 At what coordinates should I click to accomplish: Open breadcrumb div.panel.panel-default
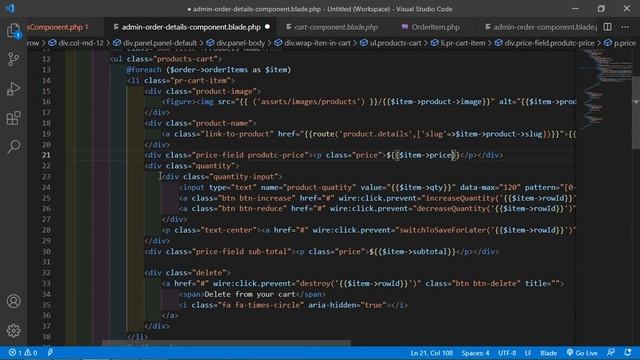[160, 43]
